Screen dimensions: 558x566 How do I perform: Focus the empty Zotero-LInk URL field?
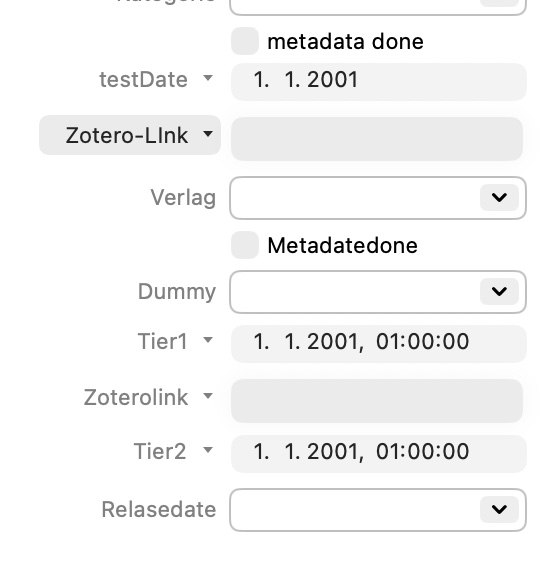pos(377,139)
